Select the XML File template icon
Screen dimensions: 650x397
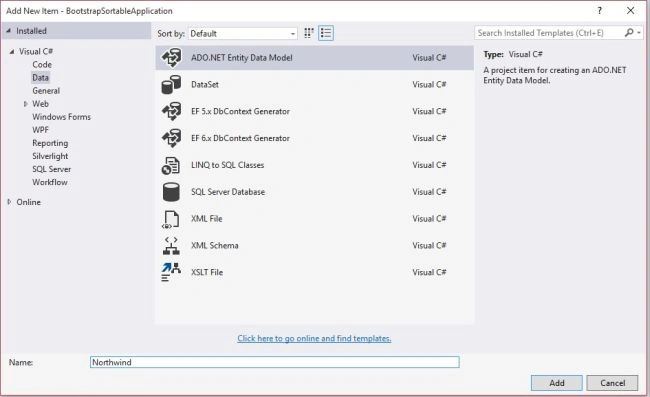(x=171, y=219)
